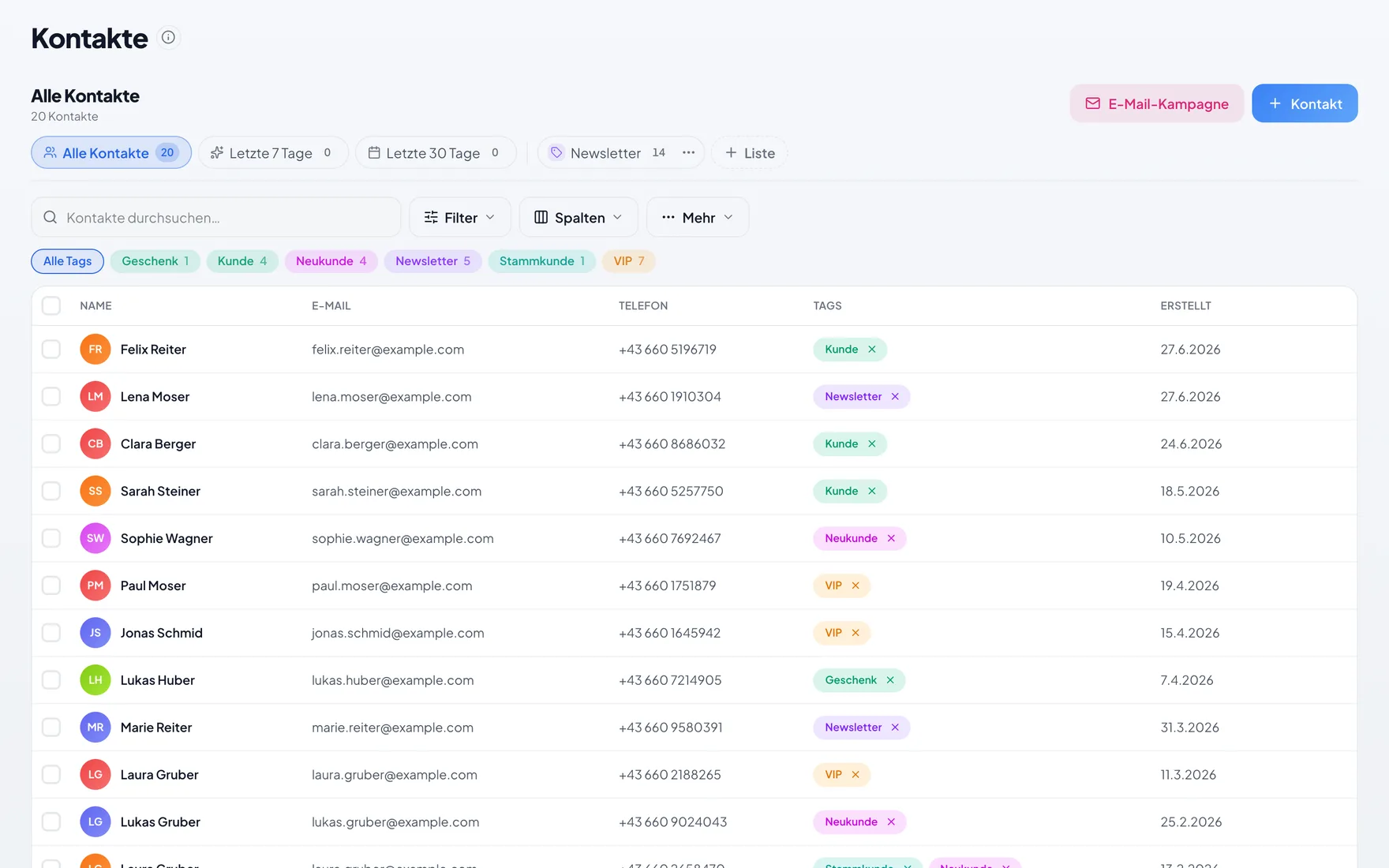Open the Filter dropdown

click(x=460, y=217)
